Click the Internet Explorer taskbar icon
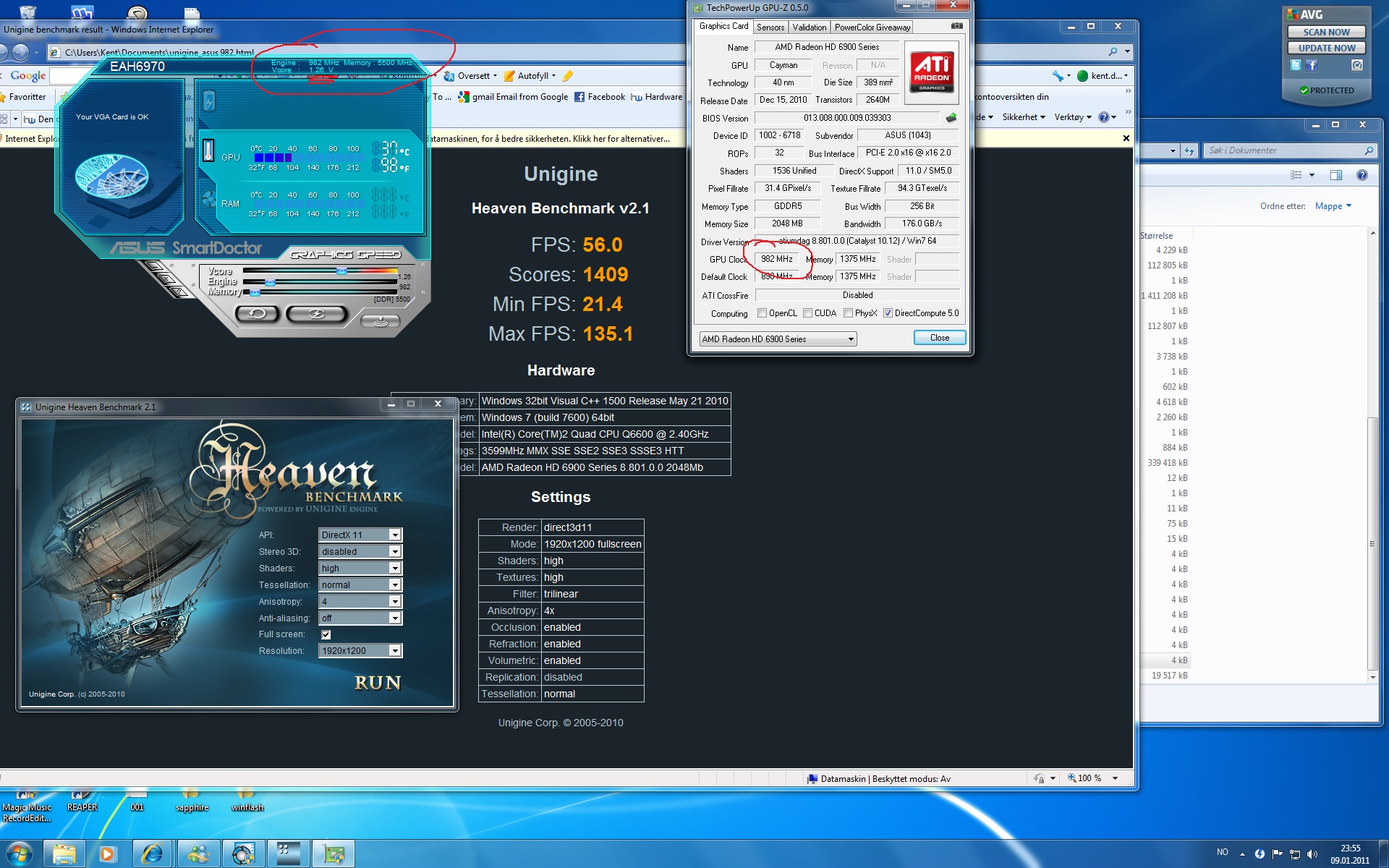The width and height of the screenshot is (1389, 868). (x=152, y=854)
